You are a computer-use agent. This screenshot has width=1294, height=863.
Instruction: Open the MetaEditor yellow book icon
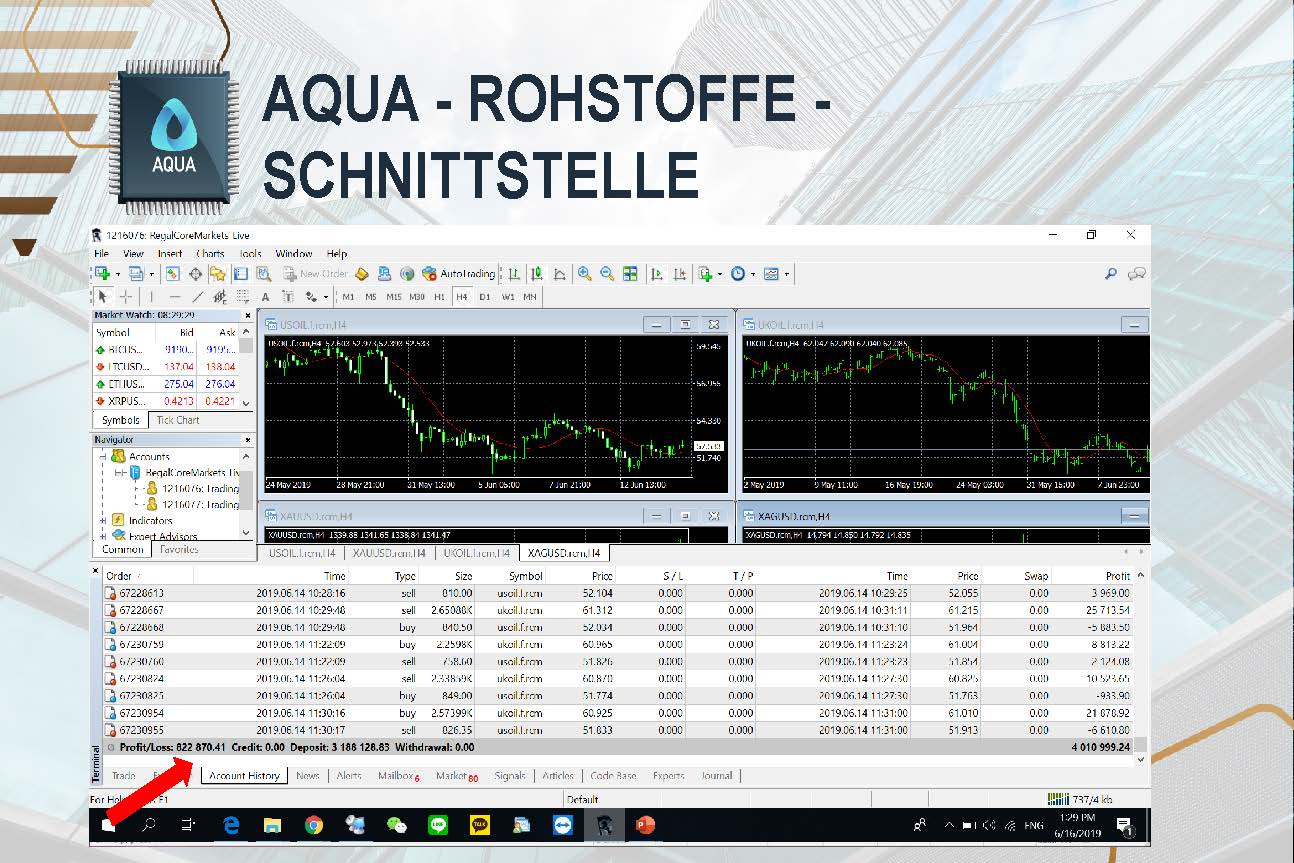point(362,273)
